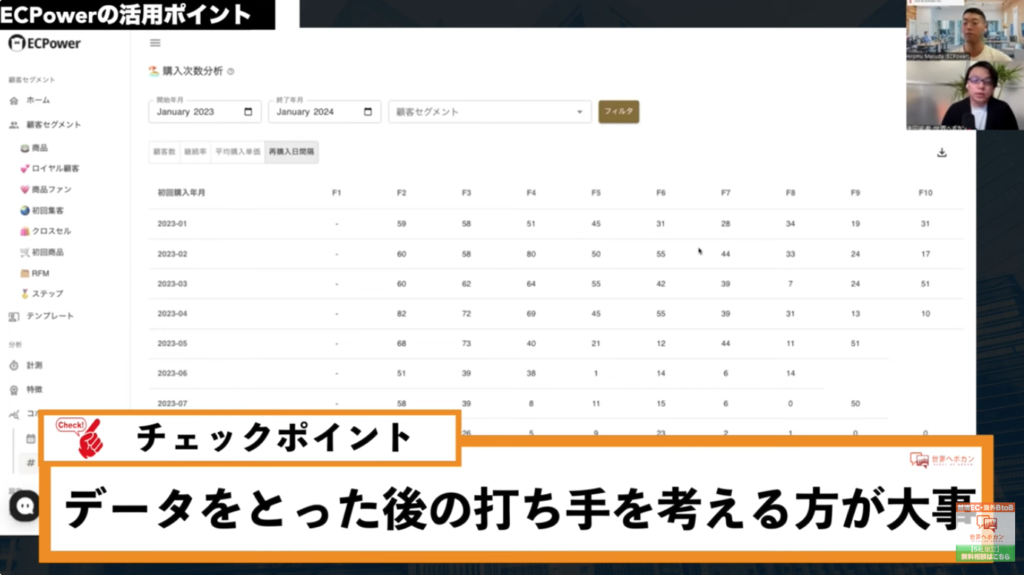Viewport: 1024px width, 575px height.
Task: Click the ECPower logo in the sidebar
Action: (44, 43)
